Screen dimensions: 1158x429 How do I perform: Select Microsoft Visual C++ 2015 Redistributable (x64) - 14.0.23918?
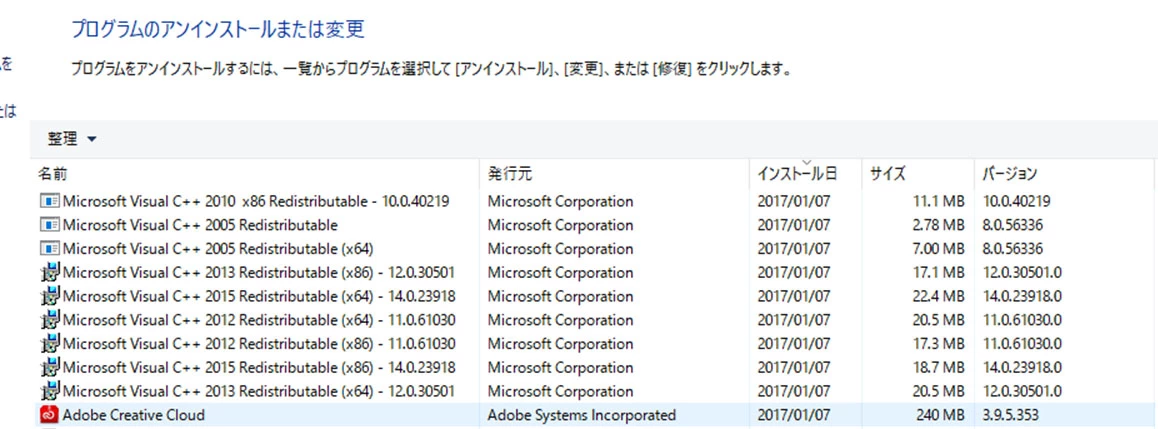tap(258, 296)
